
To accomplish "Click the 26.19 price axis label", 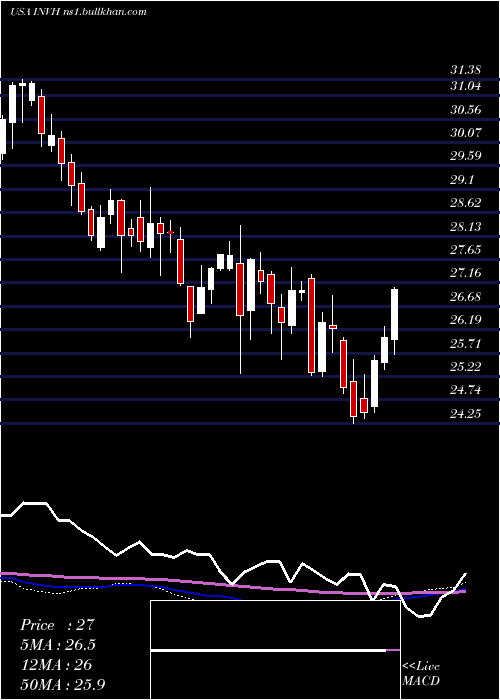I will tap(465, 320).
